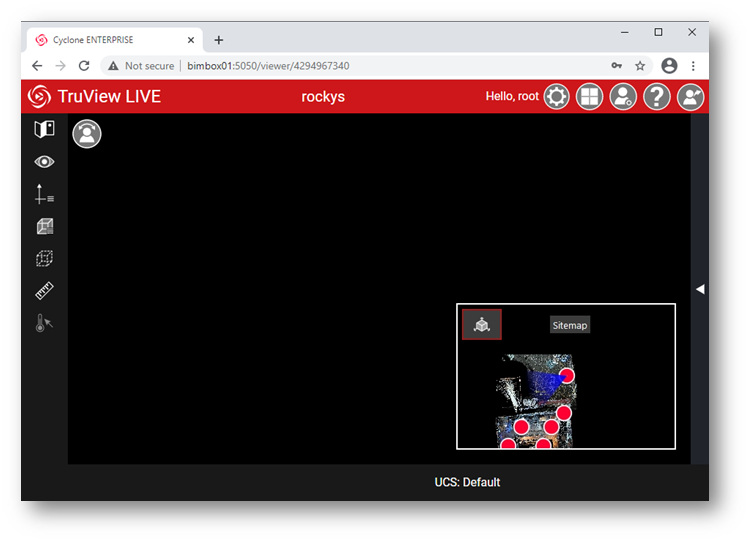Open the sitemap book icon in left sidebar
The height and width of the screenshot is (543, 751).
coord(44,129)
